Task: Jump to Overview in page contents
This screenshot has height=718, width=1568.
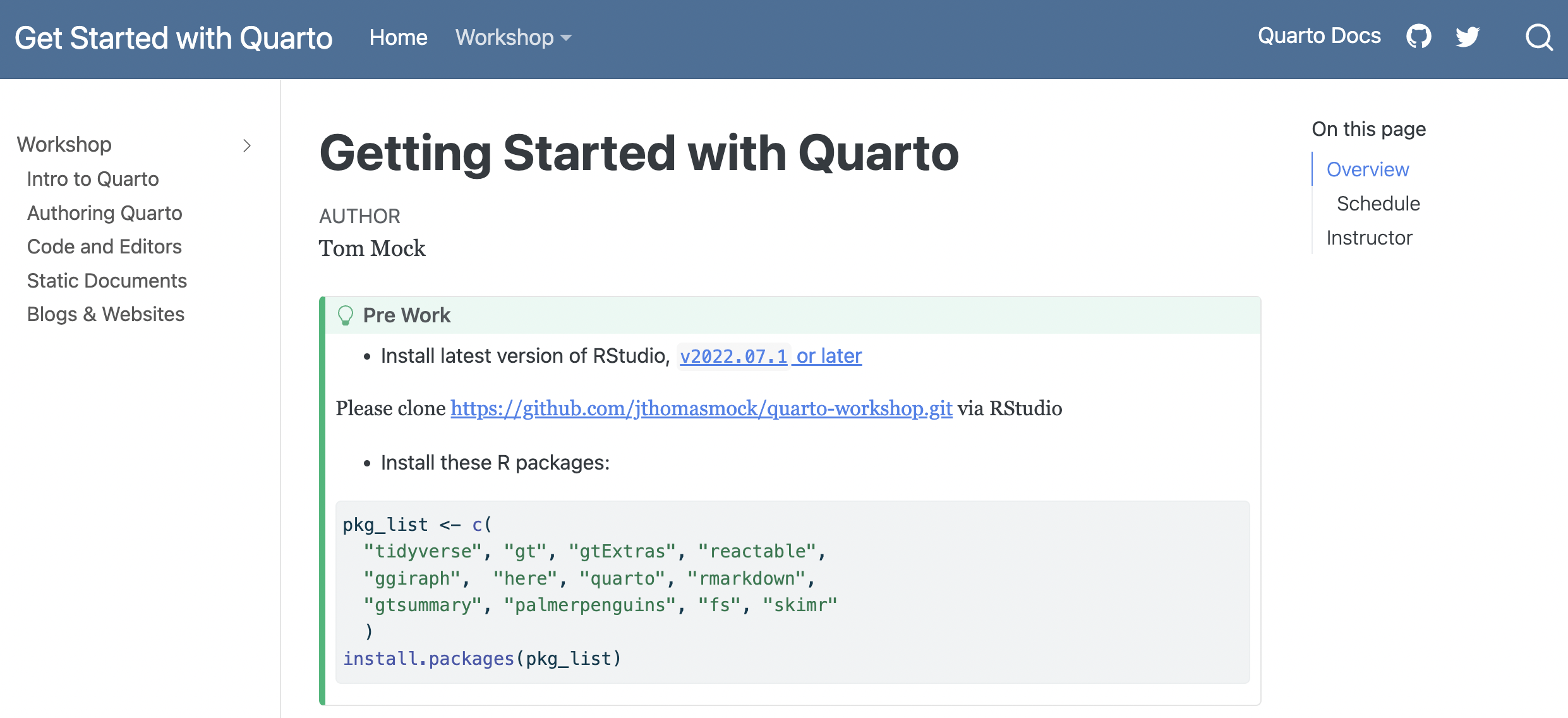Action: tap(1367, 169)
